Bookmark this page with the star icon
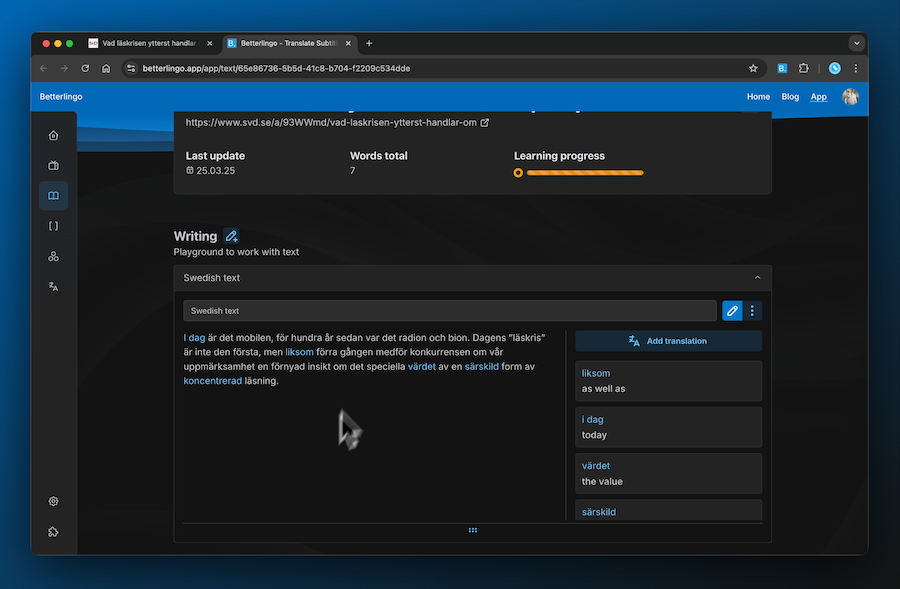The width and height of the screenshot is (900, 589). tap(753, 68)
